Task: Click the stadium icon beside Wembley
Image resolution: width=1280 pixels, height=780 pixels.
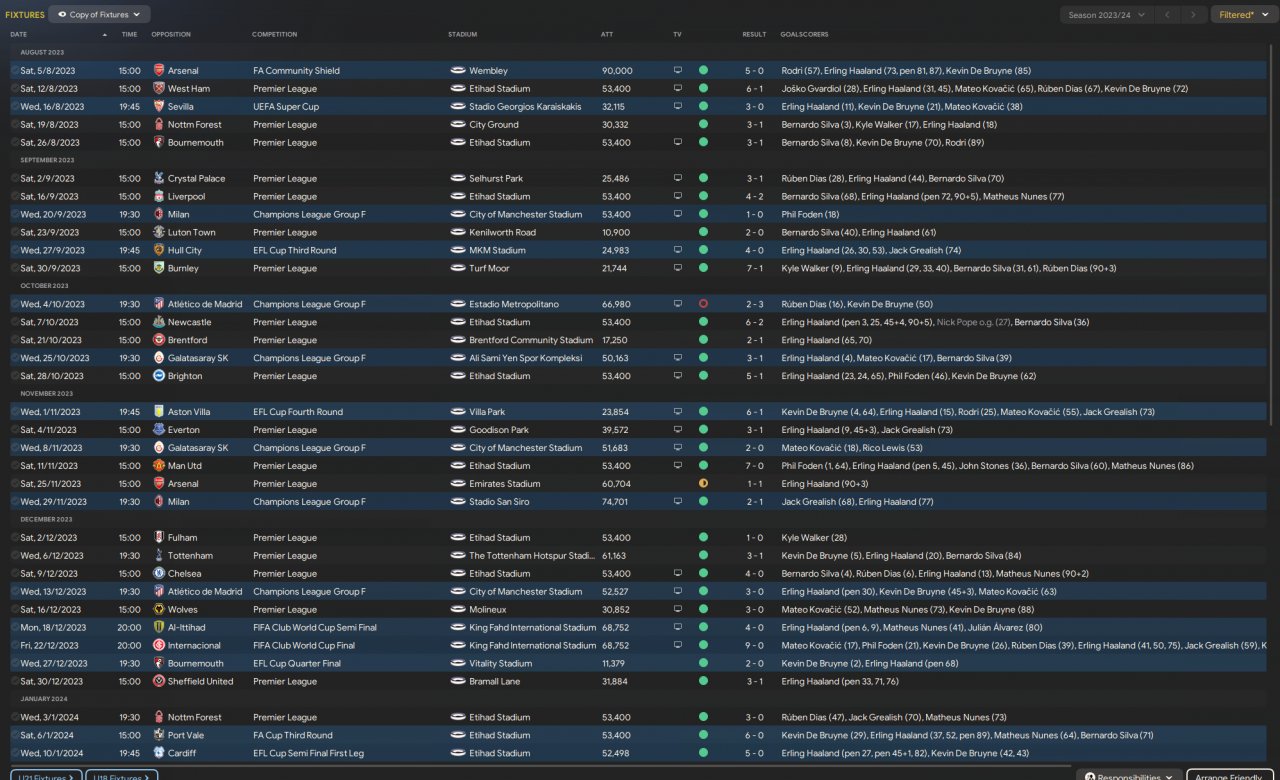Action: tap(458, 71)
